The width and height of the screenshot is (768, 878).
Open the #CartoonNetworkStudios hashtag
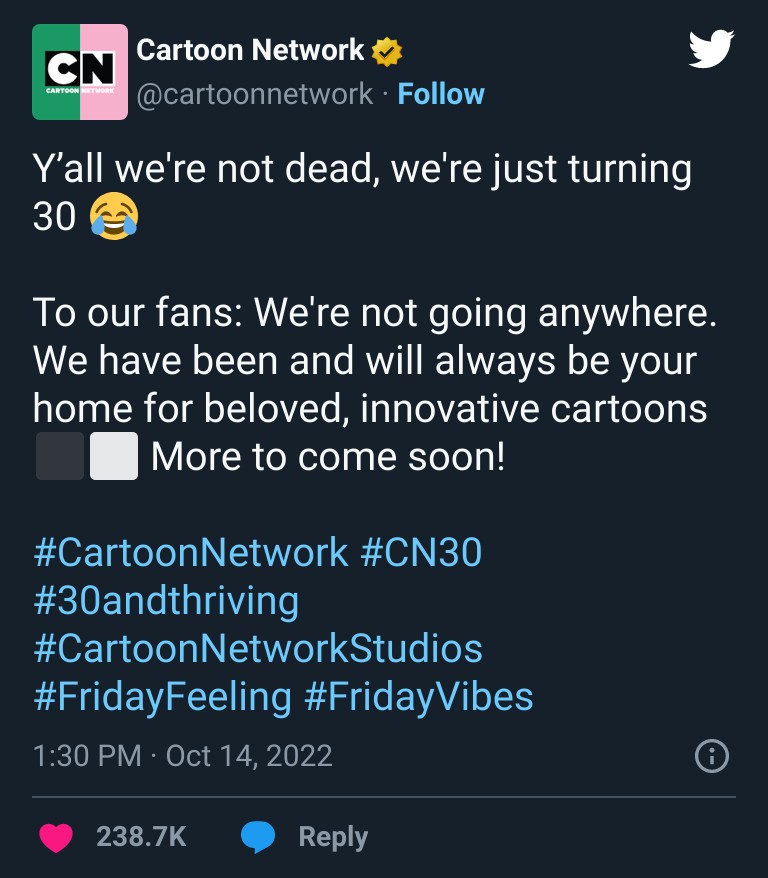coord(256,649)
